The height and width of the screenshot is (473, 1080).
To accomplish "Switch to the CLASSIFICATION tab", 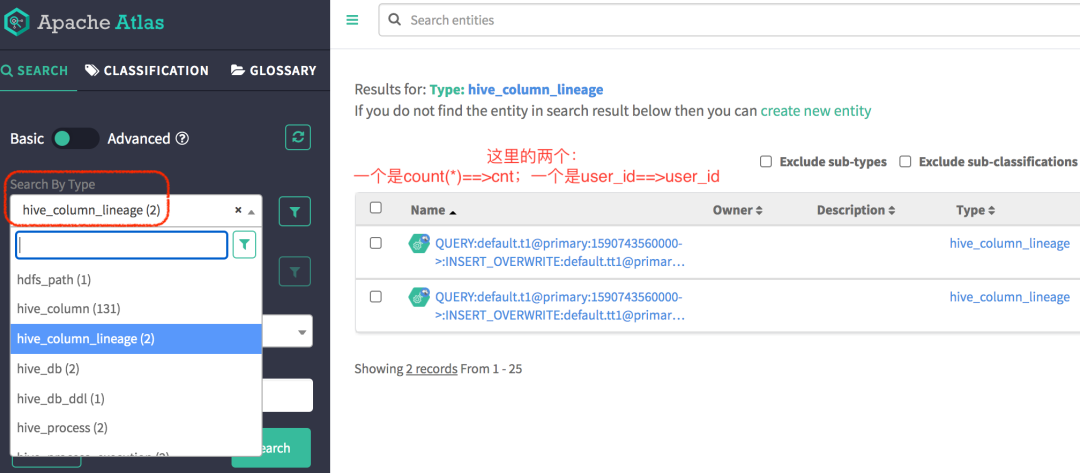I will [147, 70].
